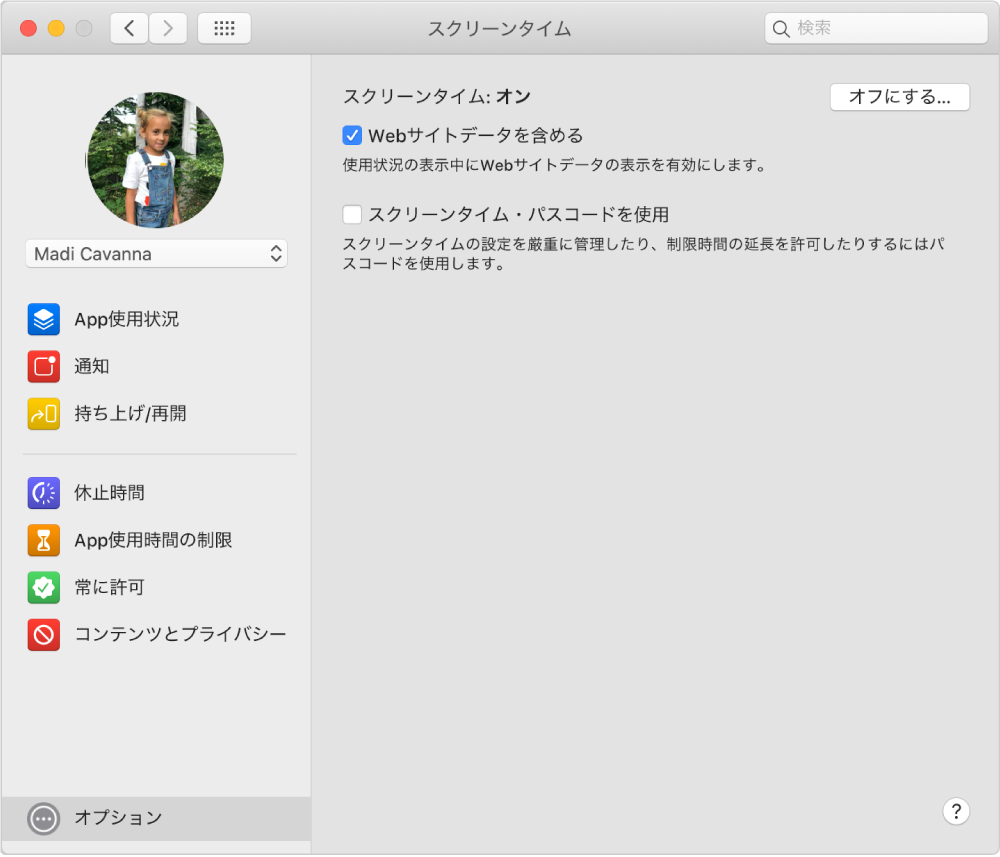Uncheck Webサイトデータを含める checkbox
The height and width of the screenshot is (857, 1000).
[x=352, y=135]
